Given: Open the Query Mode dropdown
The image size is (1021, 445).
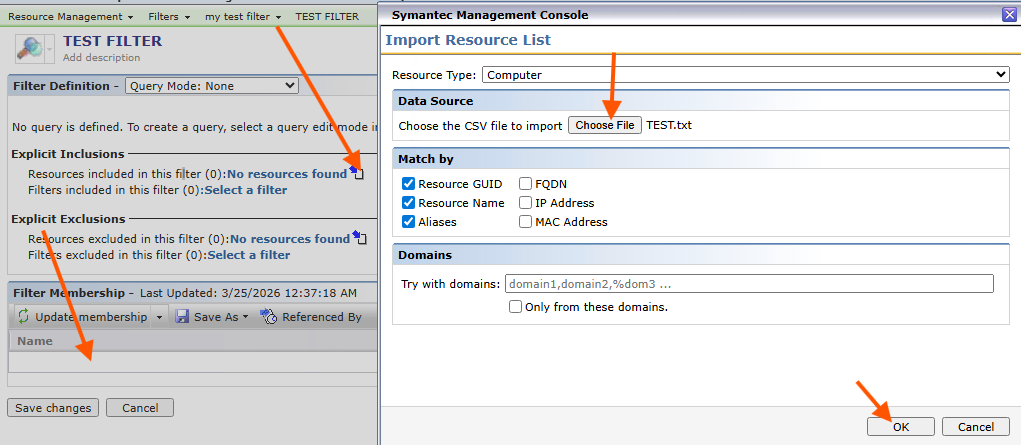Looking at the screenshot, I should click(x=212, y=86).
